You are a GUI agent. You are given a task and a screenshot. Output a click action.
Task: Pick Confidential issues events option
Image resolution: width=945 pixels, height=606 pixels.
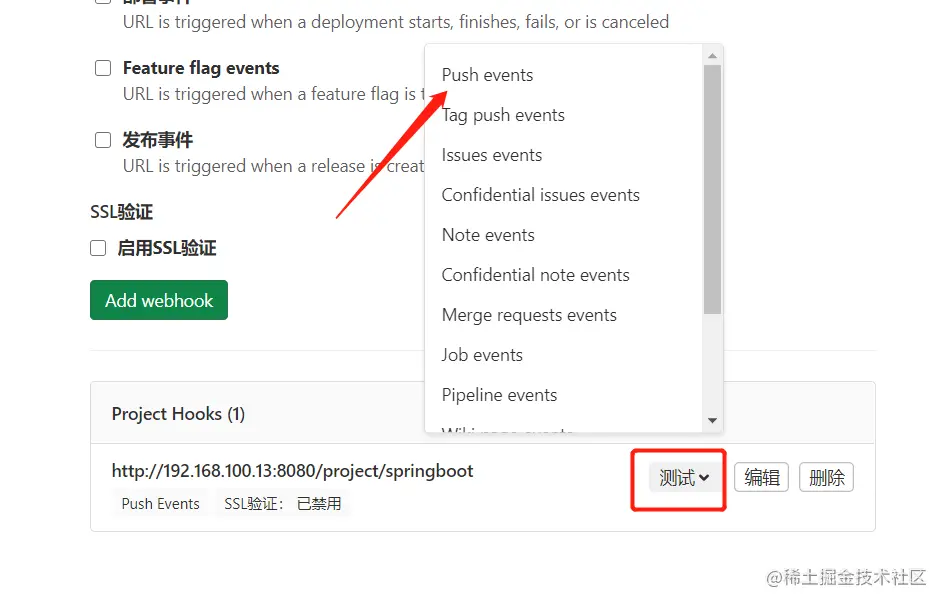[x=540, y=195]
